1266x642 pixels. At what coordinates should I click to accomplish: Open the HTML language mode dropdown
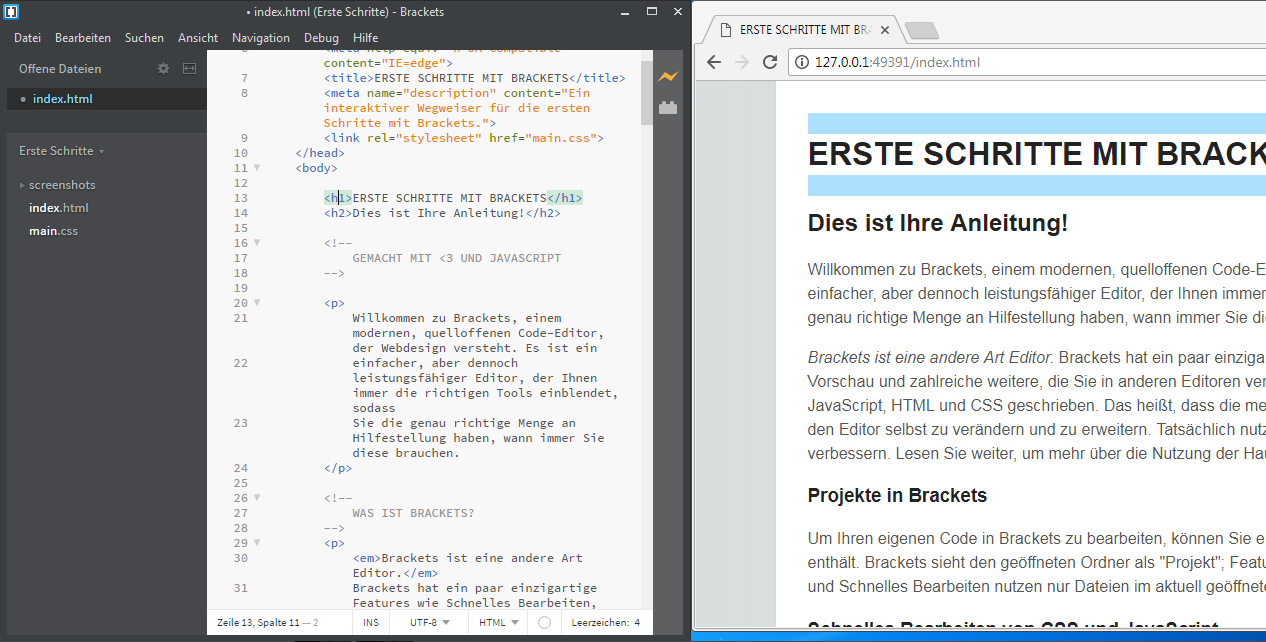point(499,622)
